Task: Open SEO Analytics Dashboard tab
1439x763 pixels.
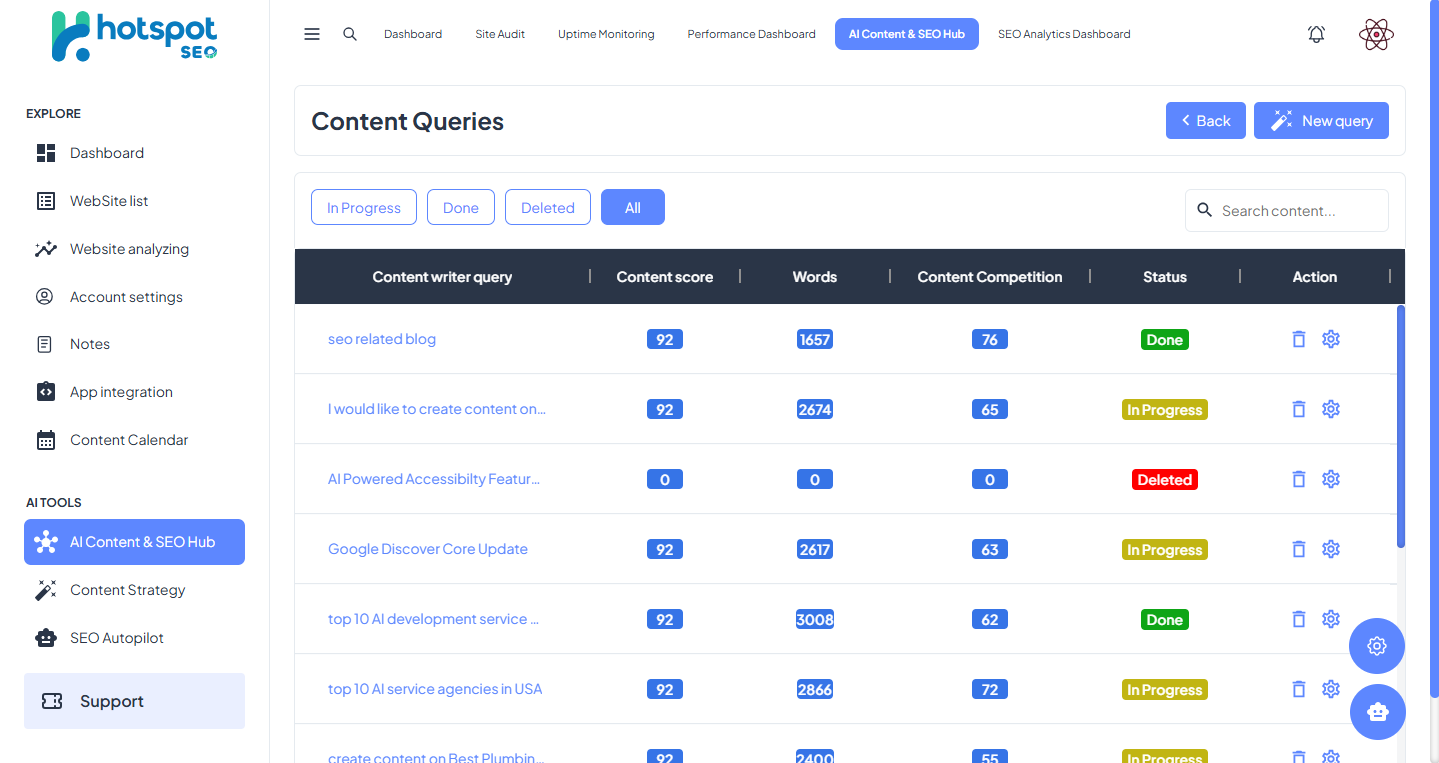Action: click(x=1064, y=34)
